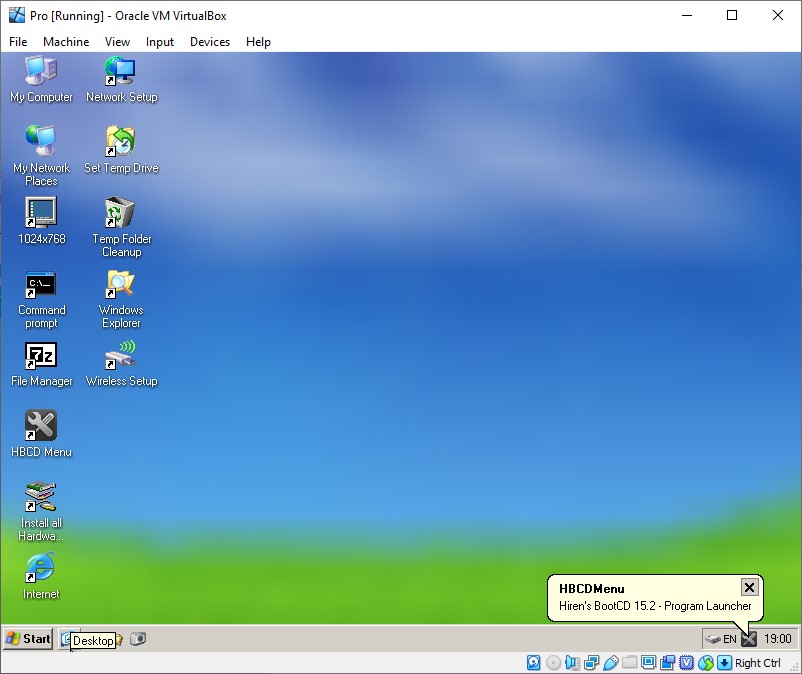Viewport: 802px width, 674px height.
Task: Run Temp Folder Cleanup shortcut
Action: (121, 227)
